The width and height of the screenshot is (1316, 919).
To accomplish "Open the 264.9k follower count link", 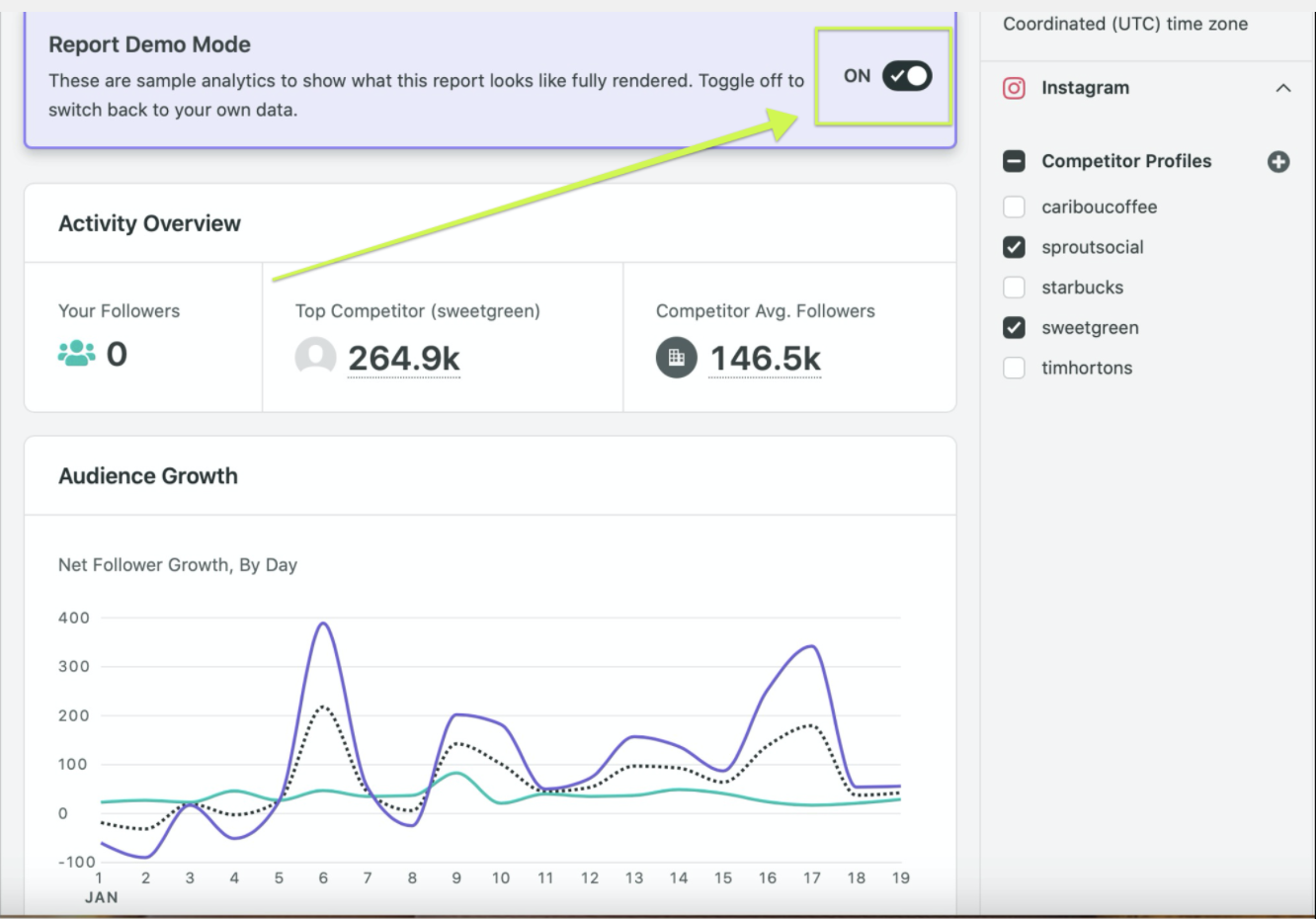I will (404, 358).
